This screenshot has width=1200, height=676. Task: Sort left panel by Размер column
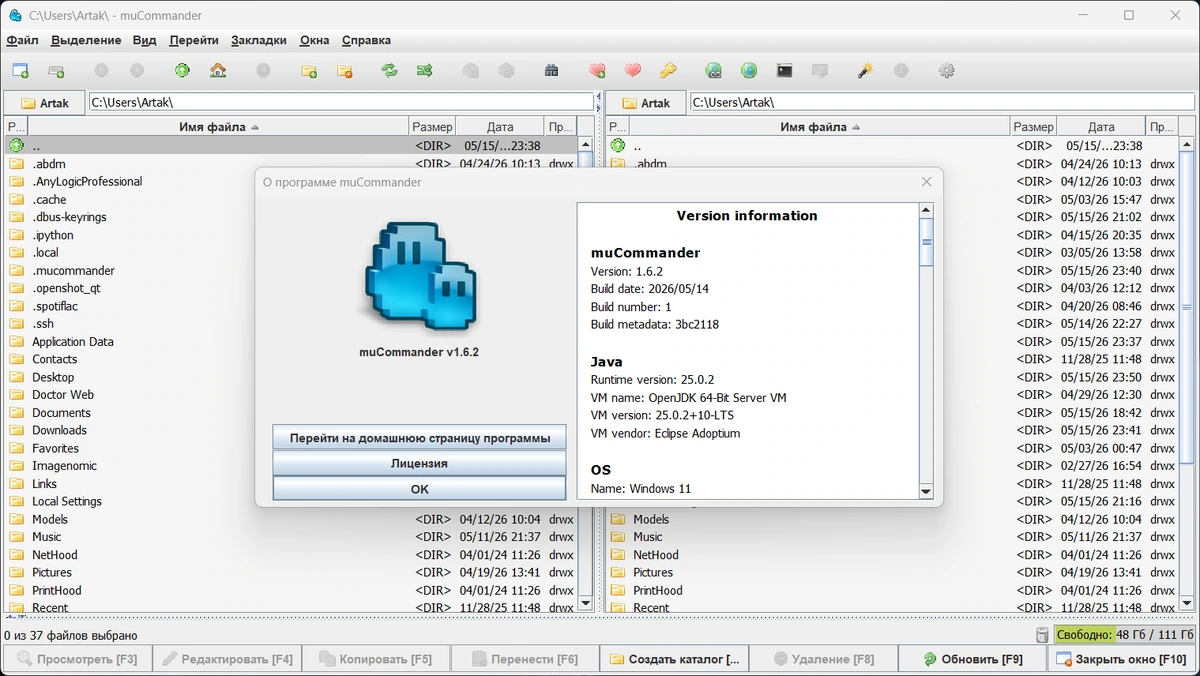(x=433, y=127)
